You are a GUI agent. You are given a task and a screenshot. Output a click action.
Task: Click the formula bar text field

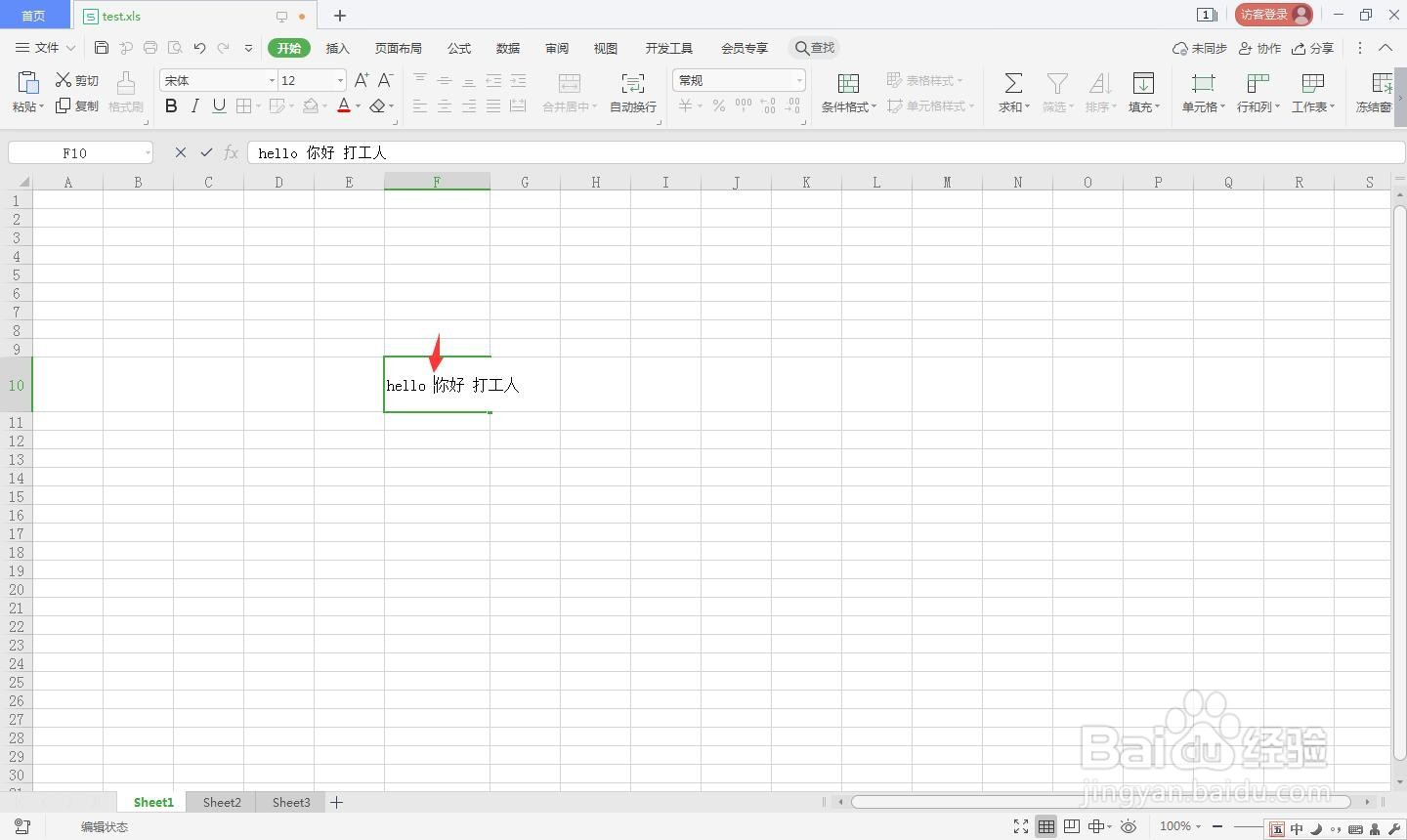826,152
